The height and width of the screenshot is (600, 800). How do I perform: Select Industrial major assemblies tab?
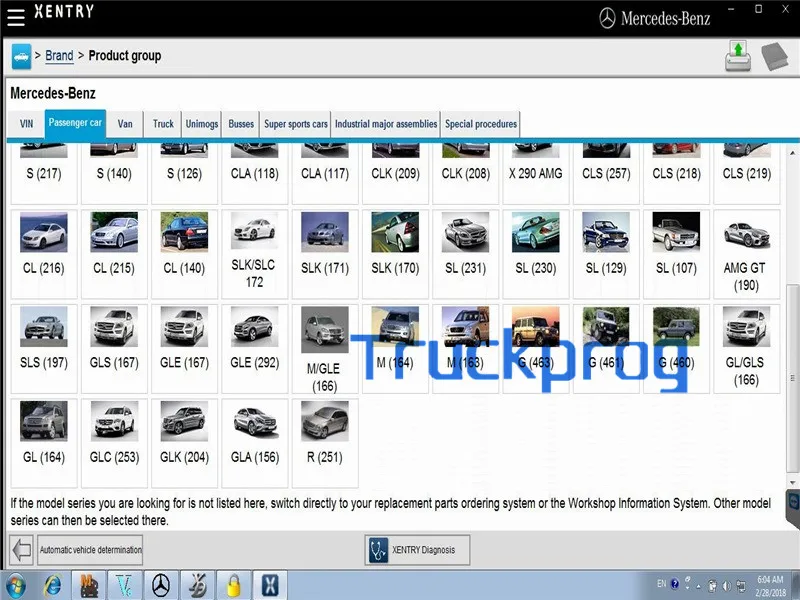pyautogui.click(x=386, y=124)
